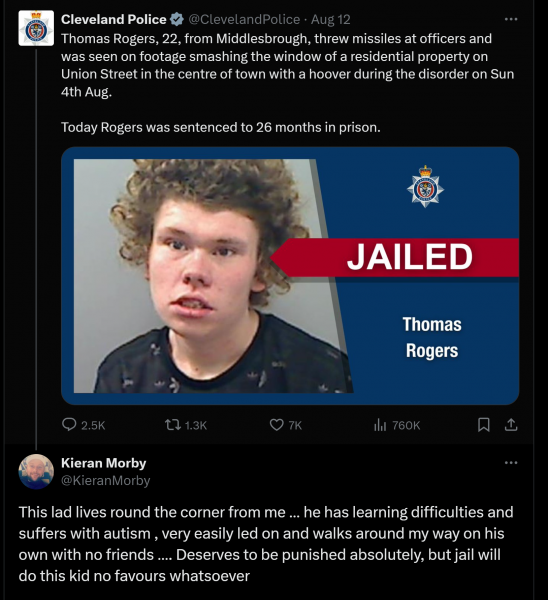Share the tweet via upload icon
548x600 pixels.
(x=511, y=425)
